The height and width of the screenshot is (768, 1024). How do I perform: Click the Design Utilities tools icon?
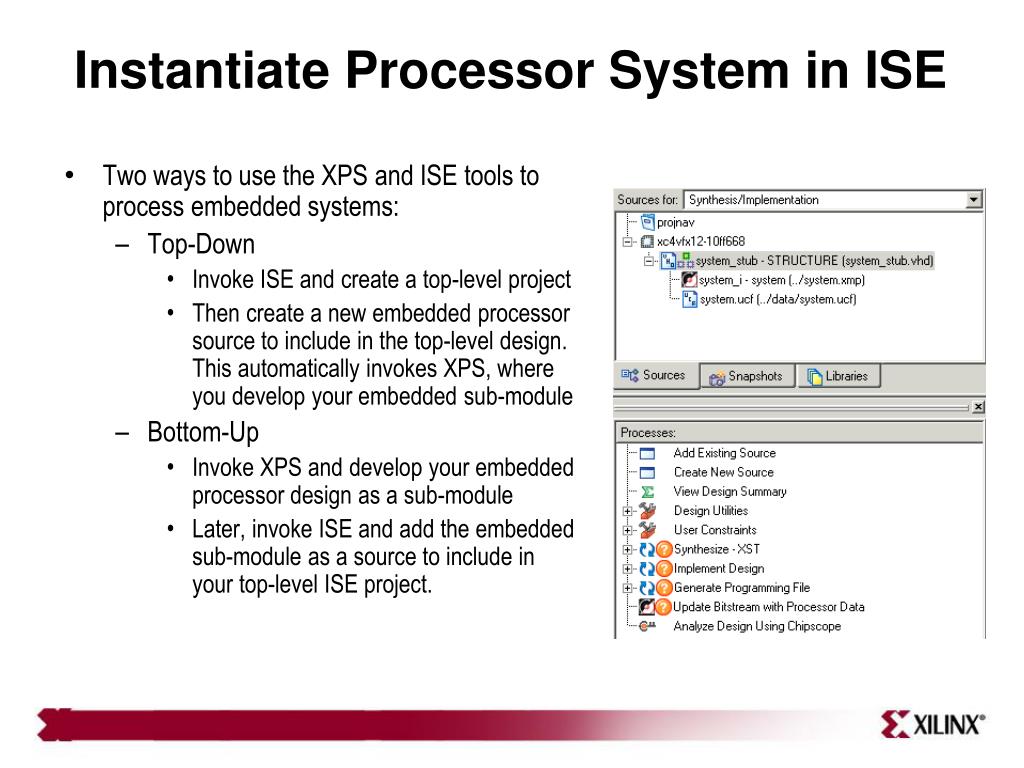[x=647, y=510]
